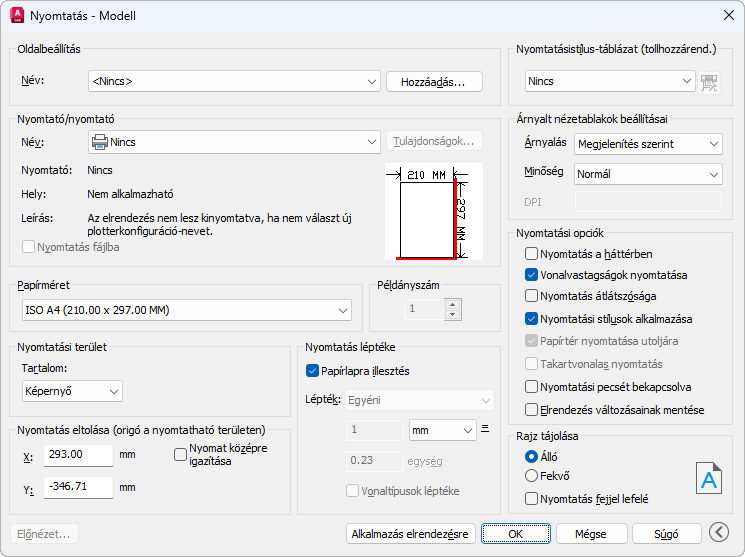The image size is (745, 557).
Task: Click Alkalmazás elrendezésre button
Action: click(x=410, y=534)
